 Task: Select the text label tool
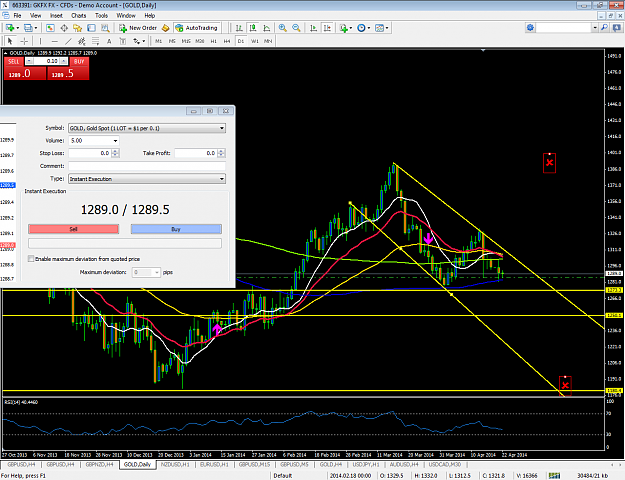[123, 41]
